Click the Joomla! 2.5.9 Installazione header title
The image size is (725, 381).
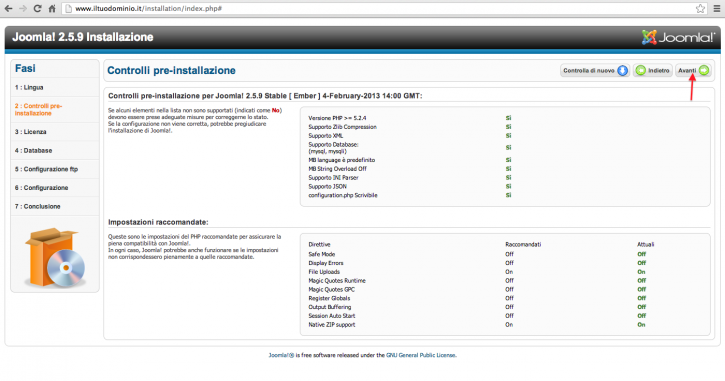(x=83, y=37)
